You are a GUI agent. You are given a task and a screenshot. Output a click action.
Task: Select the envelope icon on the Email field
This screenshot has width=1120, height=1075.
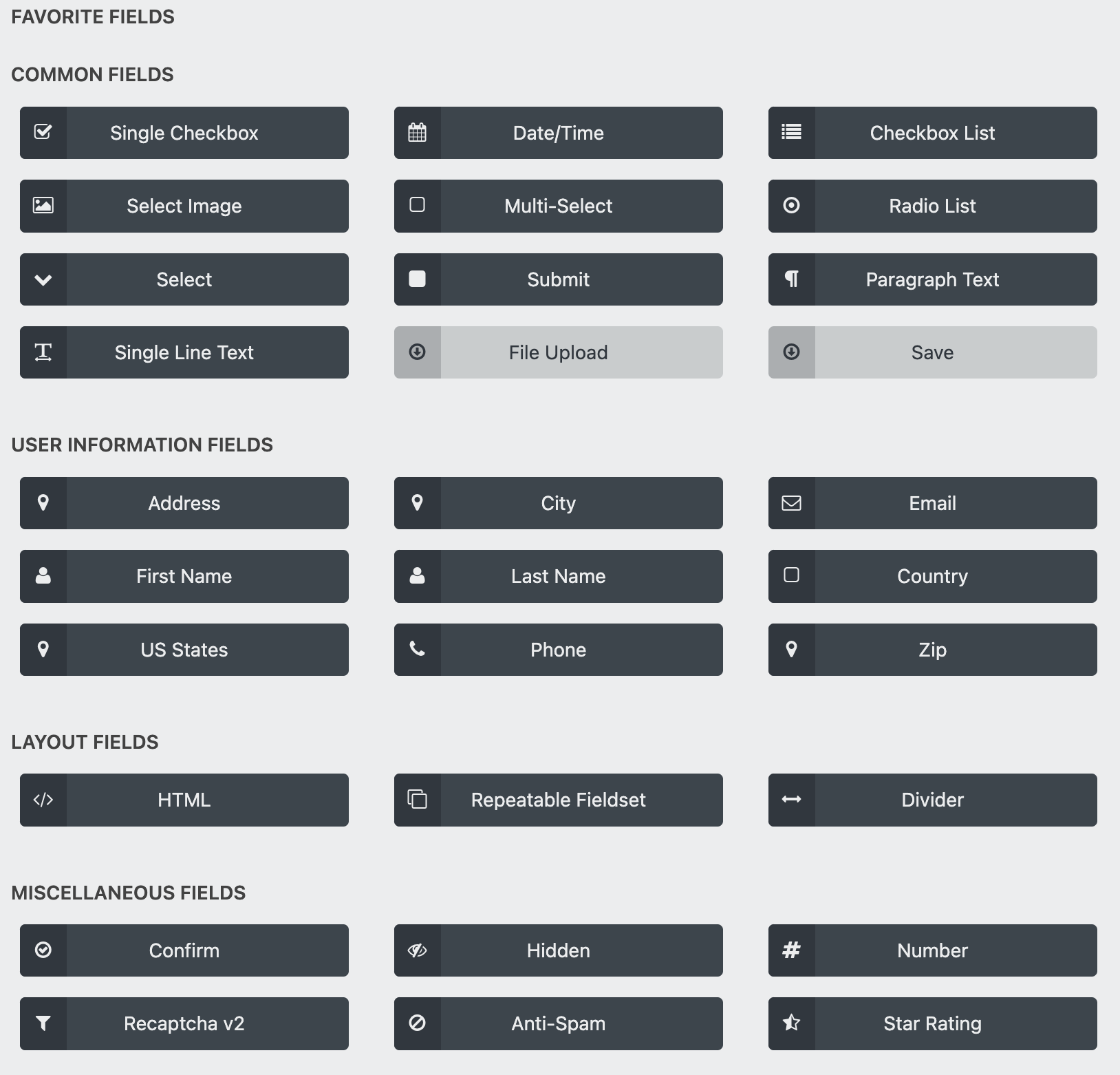[x=792, y=503]
